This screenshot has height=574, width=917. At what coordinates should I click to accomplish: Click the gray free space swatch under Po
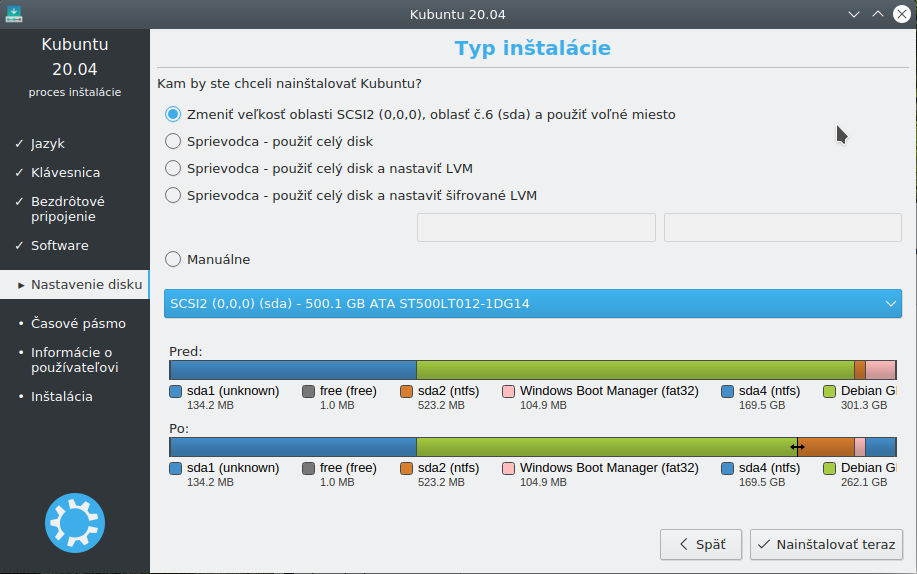[x=308, y=469]
